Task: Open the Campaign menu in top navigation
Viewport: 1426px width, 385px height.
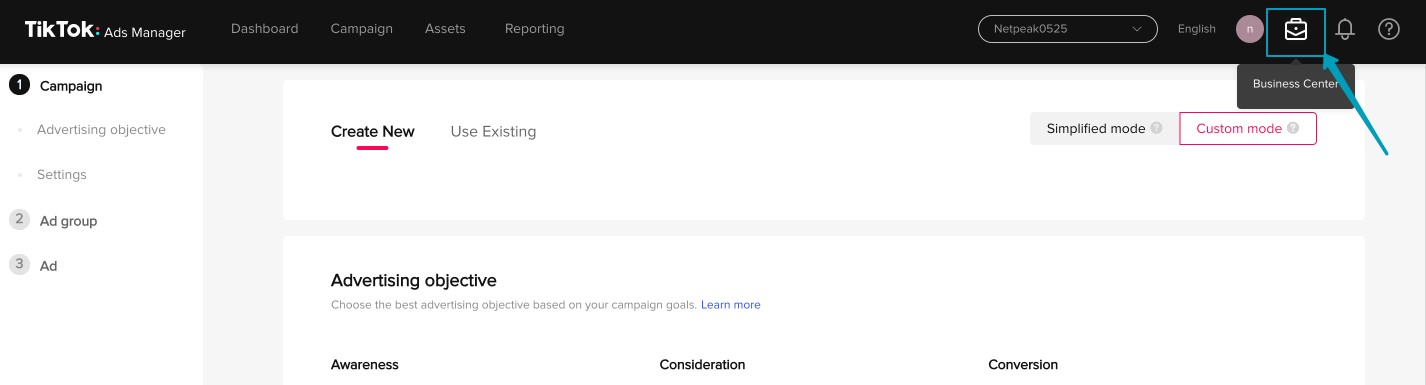Action: click(362, 29)
